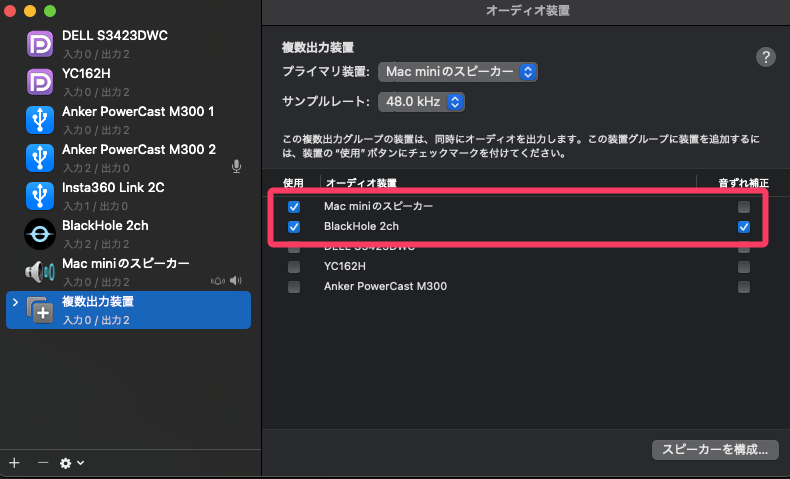Click the スピーカーを構成 button
This screenshot has width=790, height=479.
[x=715, y=449]
